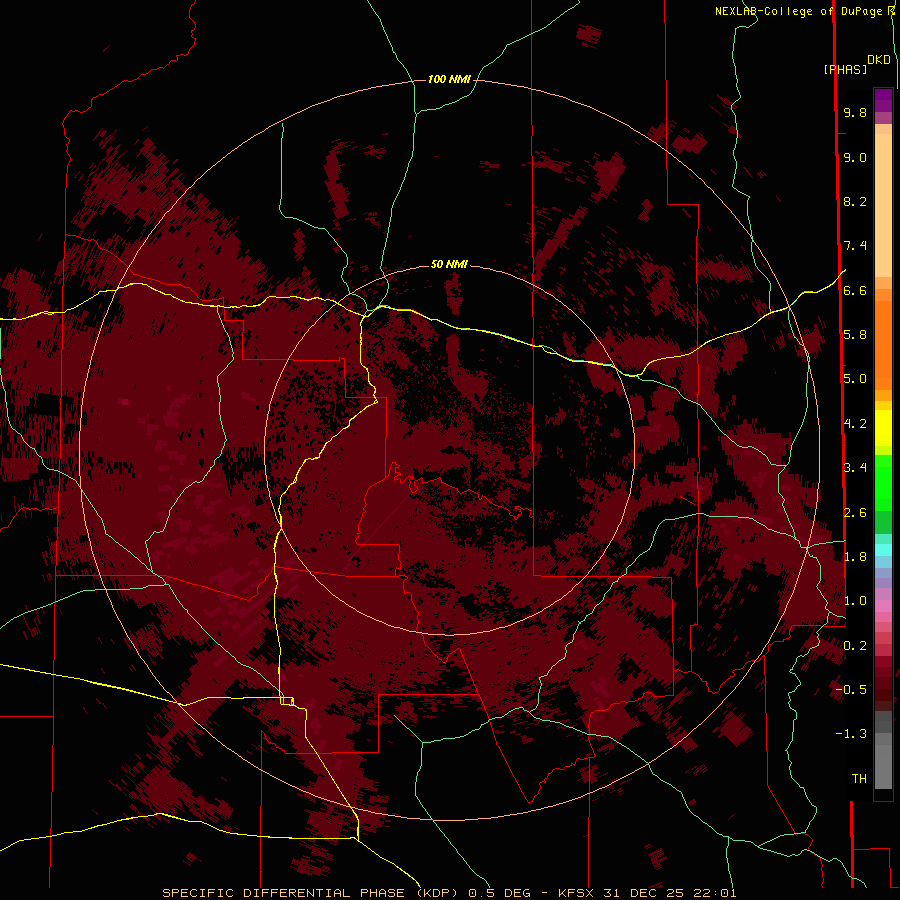Select the bright green color scale segment
This screenshot has width=900, height=900.
point(883,483)
